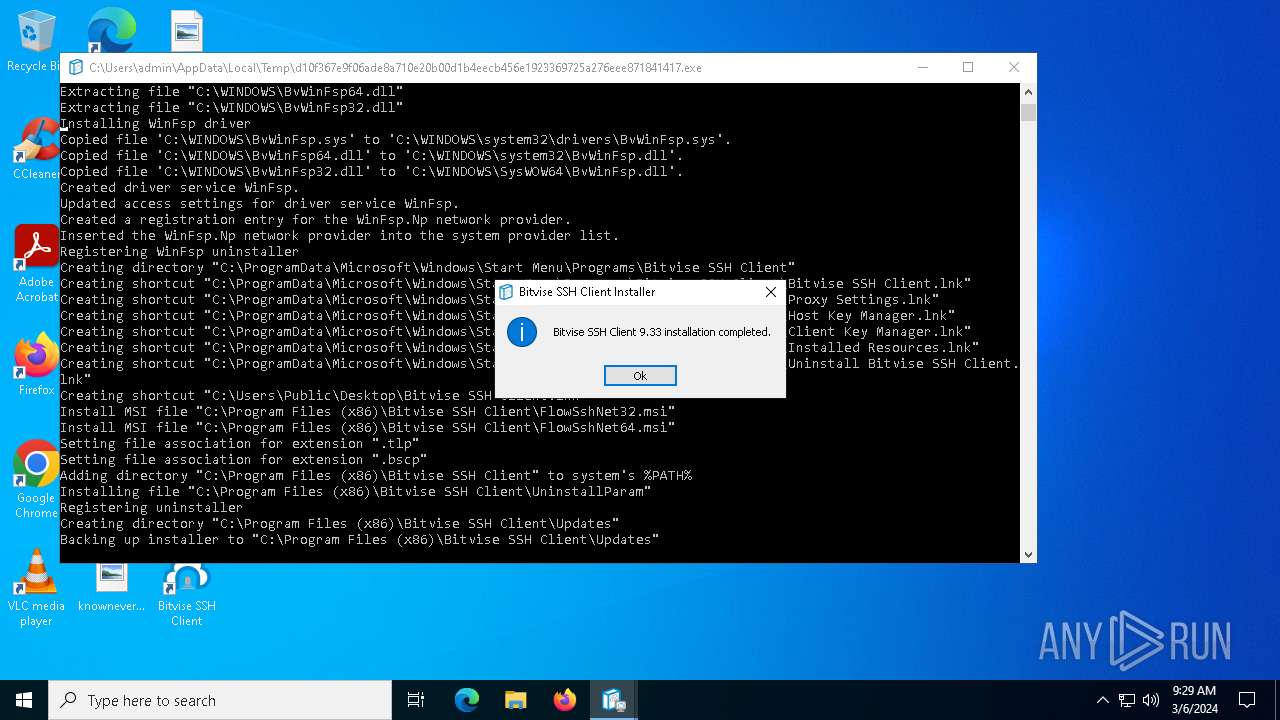Open Google Chrome desktop shortcut
Viewport: 1280px width, 720px height.
36,479
